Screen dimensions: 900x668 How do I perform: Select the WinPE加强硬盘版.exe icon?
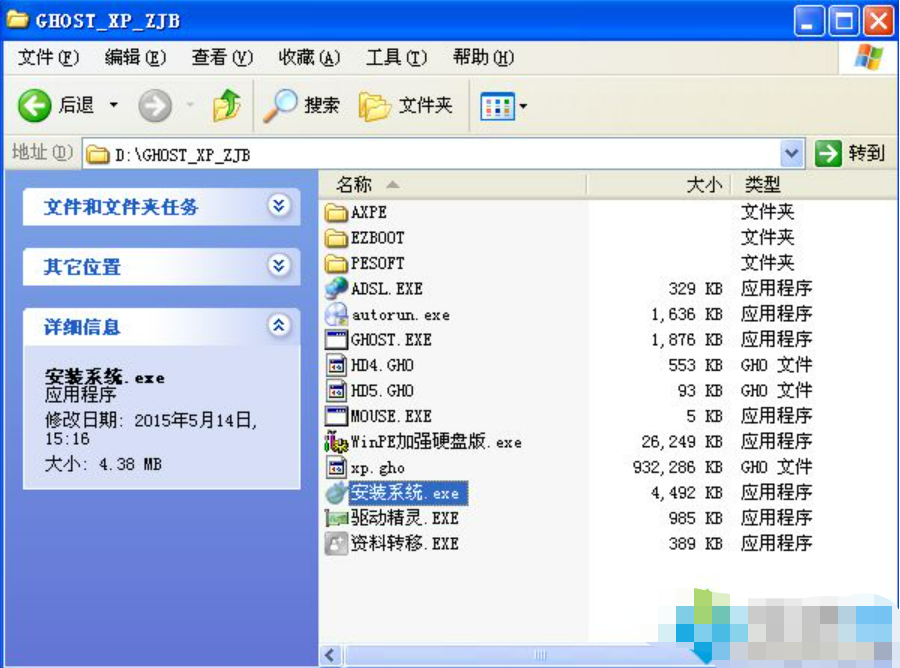pos(336,442)
